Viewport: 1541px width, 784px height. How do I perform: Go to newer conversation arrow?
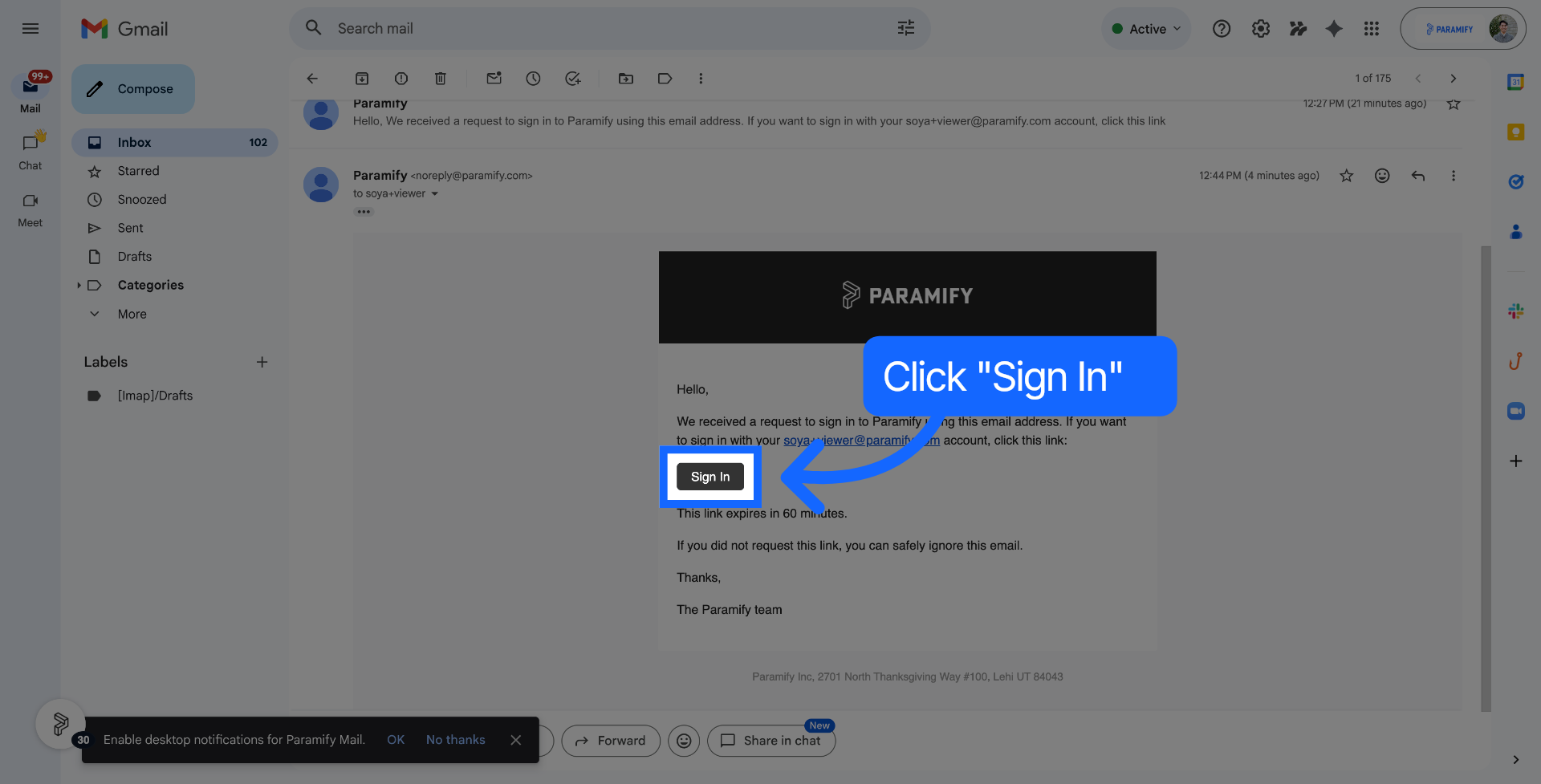(1418, 79)
